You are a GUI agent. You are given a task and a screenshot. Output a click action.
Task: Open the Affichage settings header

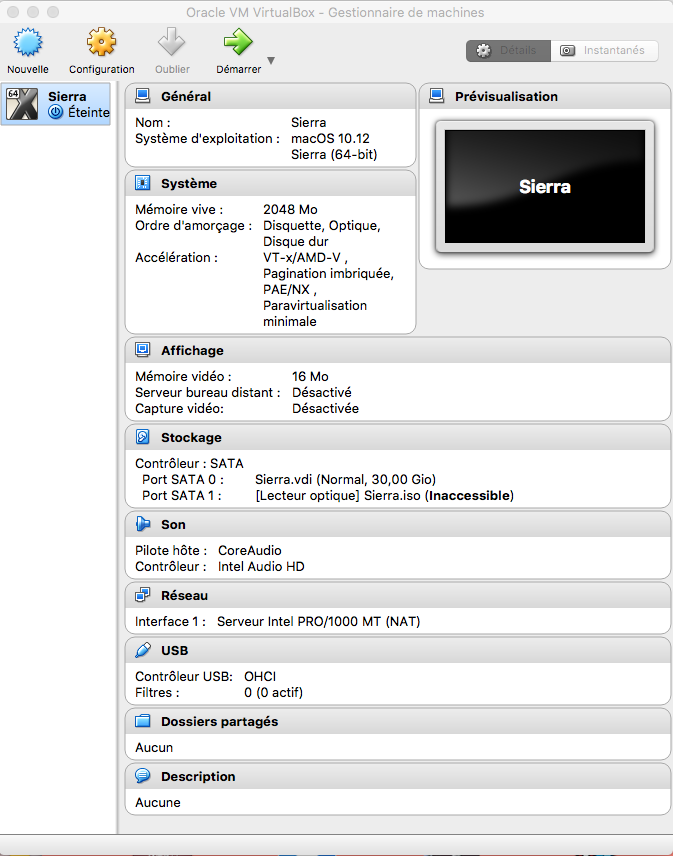click(x=192, y=350)
